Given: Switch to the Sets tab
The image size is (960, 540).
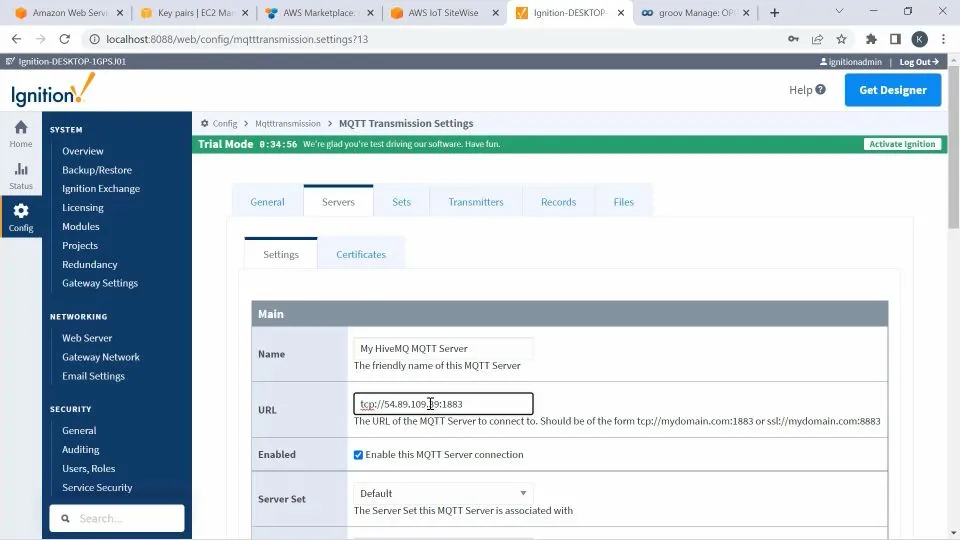Looking at the screenshot, I should [402, 201].
